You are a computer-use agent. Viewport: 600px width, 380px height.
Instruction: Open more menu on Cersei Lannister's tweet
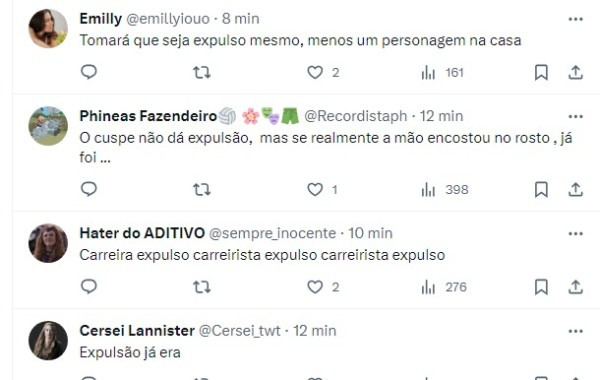coord(576,331)
